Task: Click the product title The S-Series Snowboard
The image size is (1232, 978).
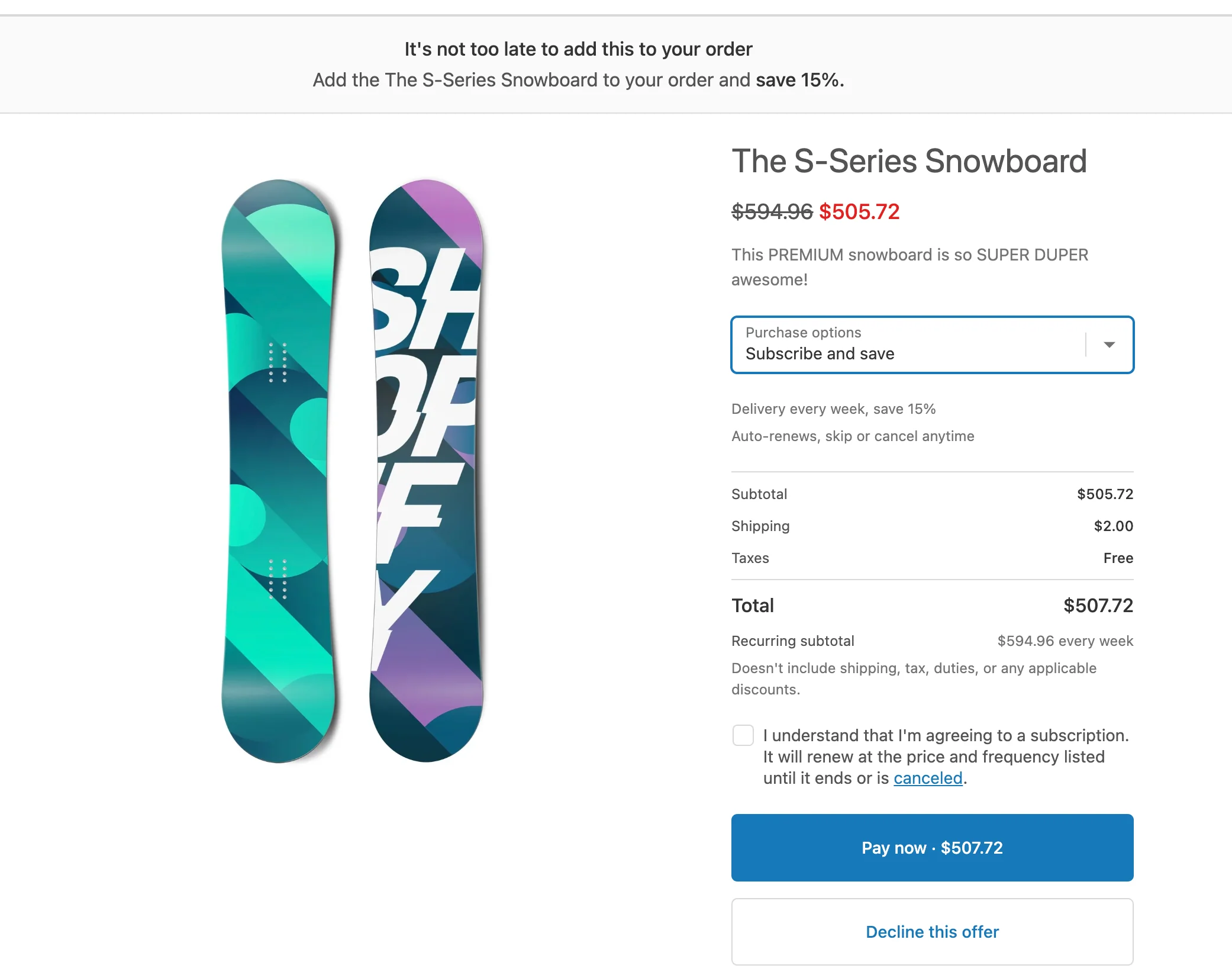Action: pos(909,161)
